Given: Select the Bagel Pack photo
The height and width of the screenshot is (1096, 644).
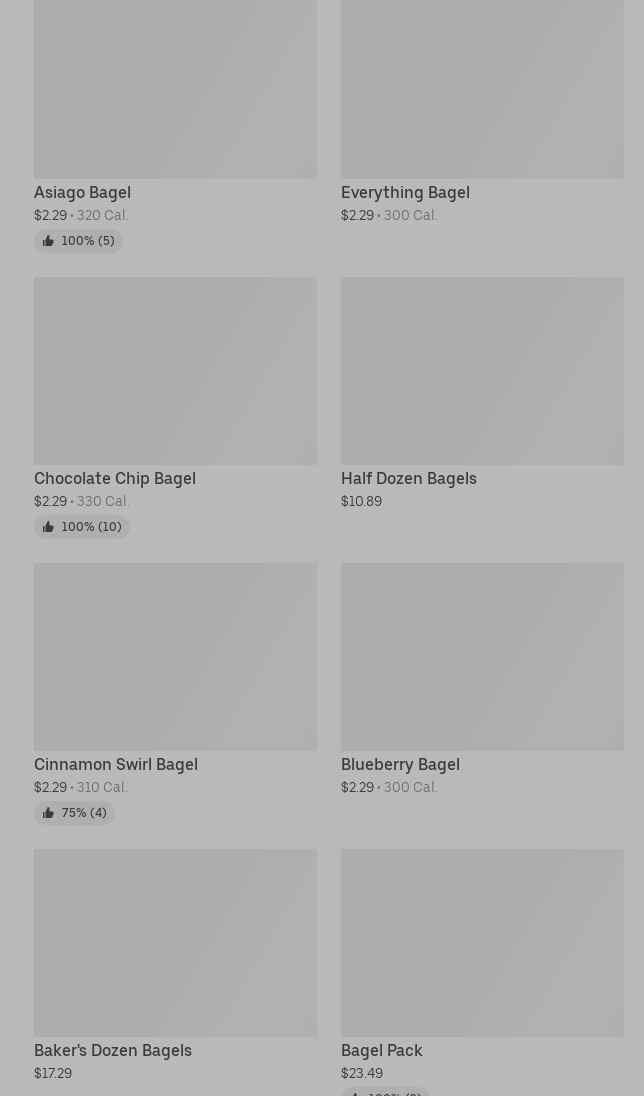Looking at the screenshot, I should point(482,943).
